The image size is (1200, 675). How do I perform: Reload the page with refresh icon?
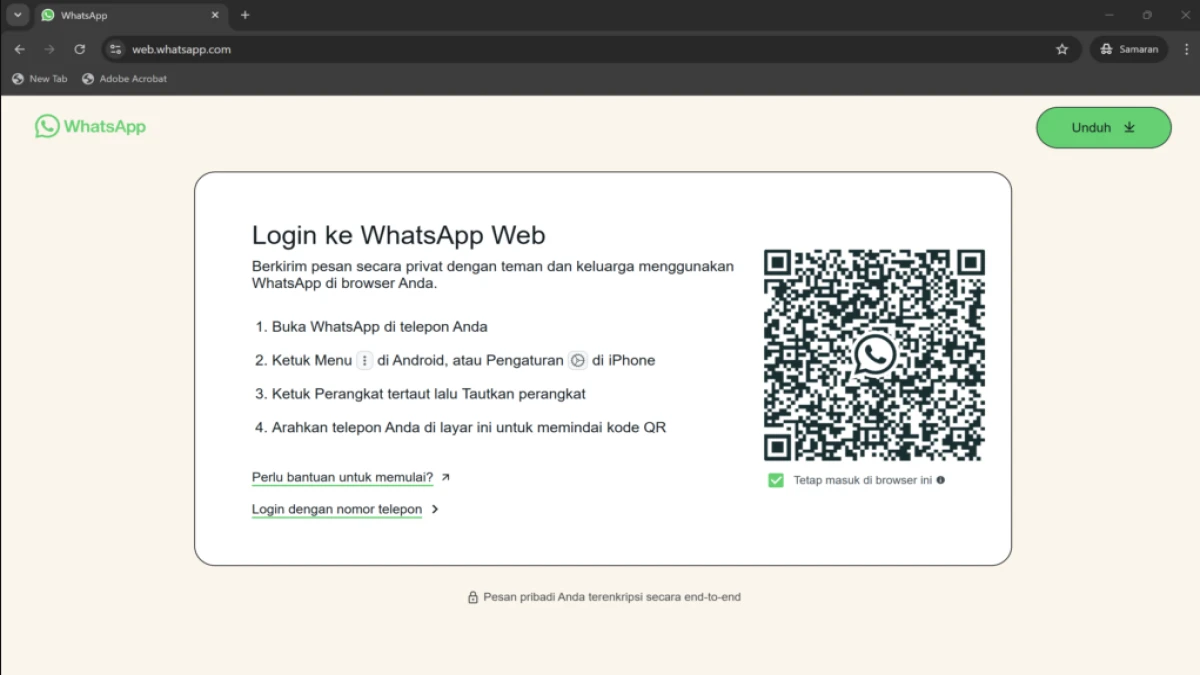[80, 49]
